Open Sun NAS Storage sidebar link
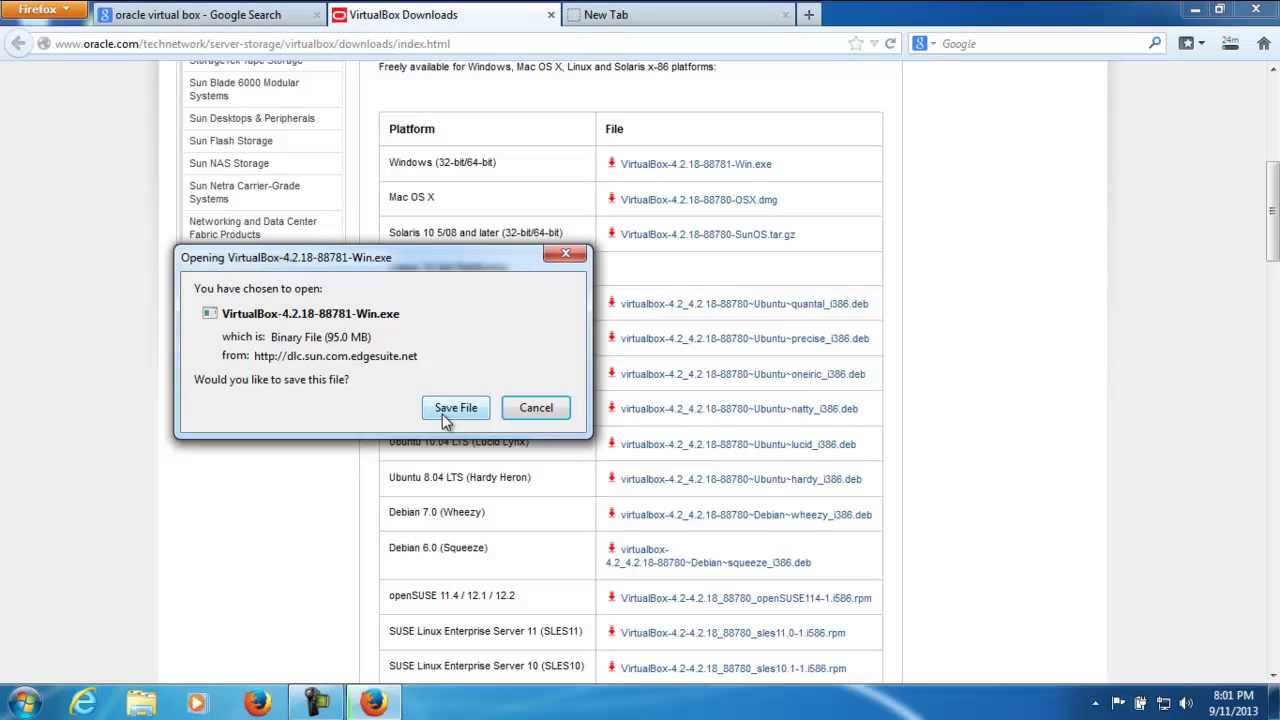The width and height of the screenshot is (1280, 720). tap(229, 163)
